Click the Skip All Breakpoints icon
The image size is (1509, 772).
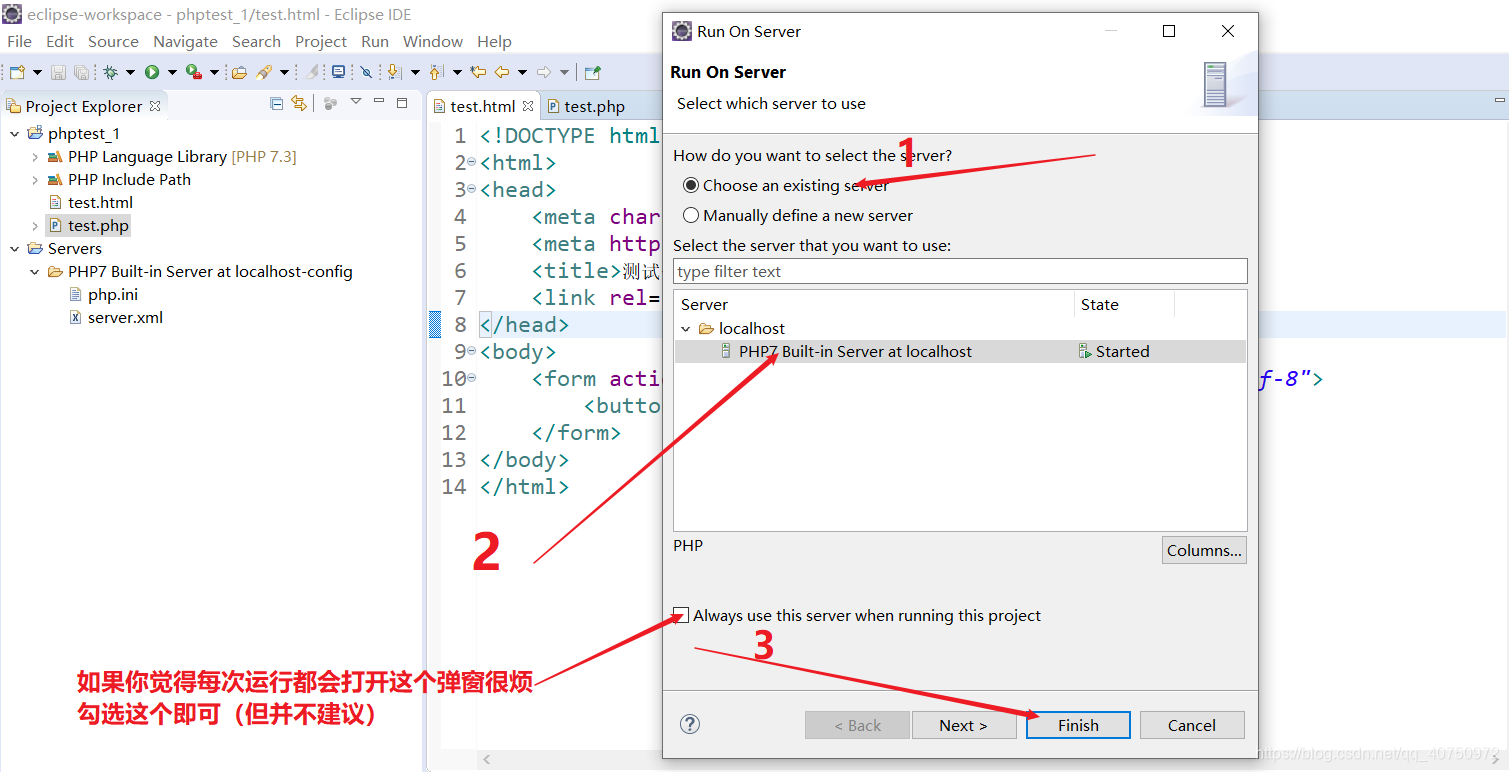(366, 72)
